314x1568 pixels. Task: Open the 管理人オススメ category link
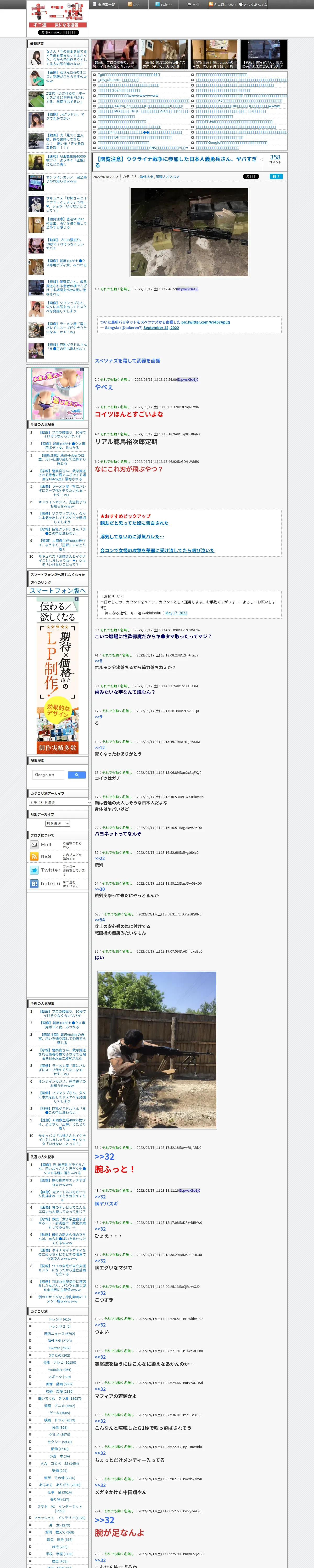168,176
